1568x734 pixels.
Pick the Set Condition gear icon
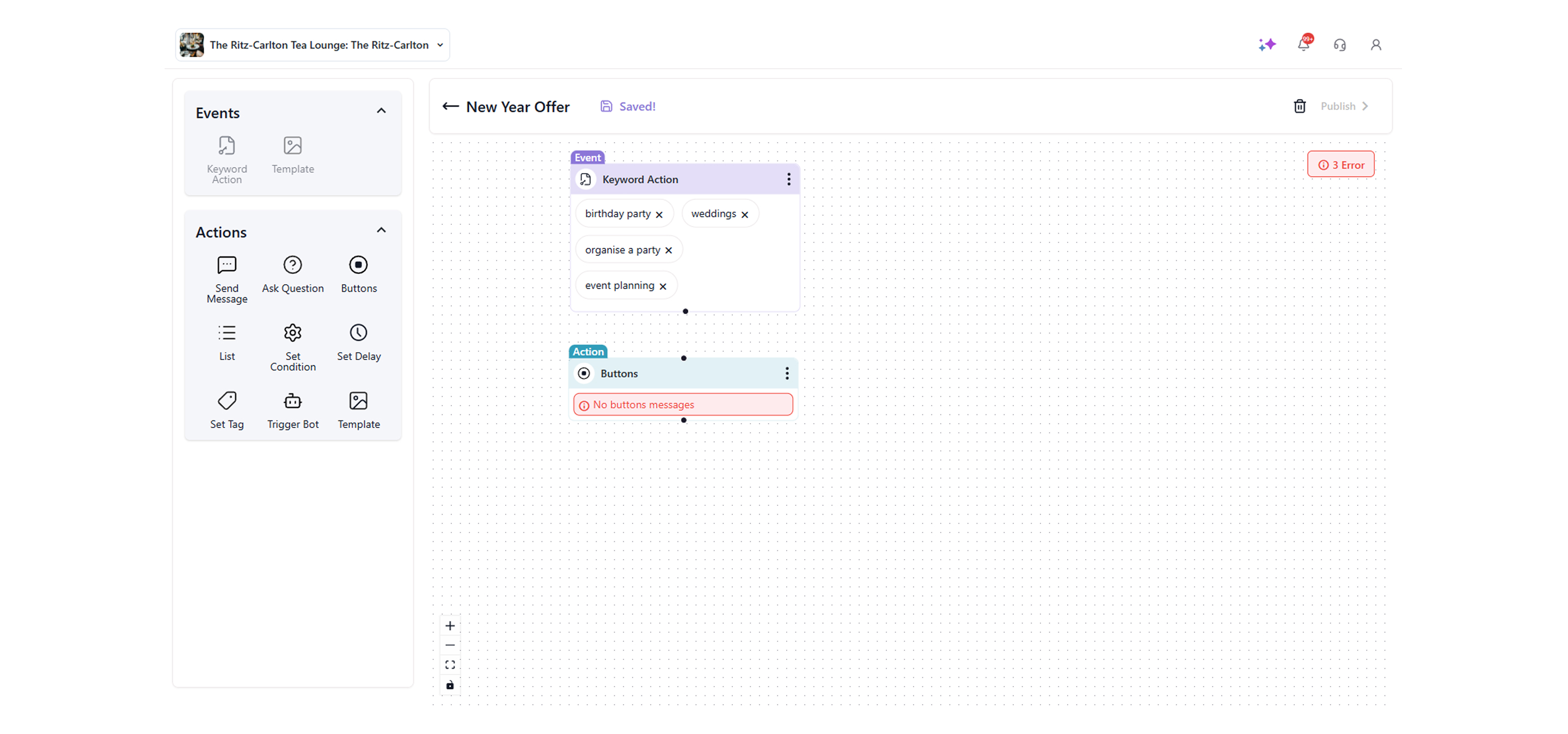[x=292, y=333]
